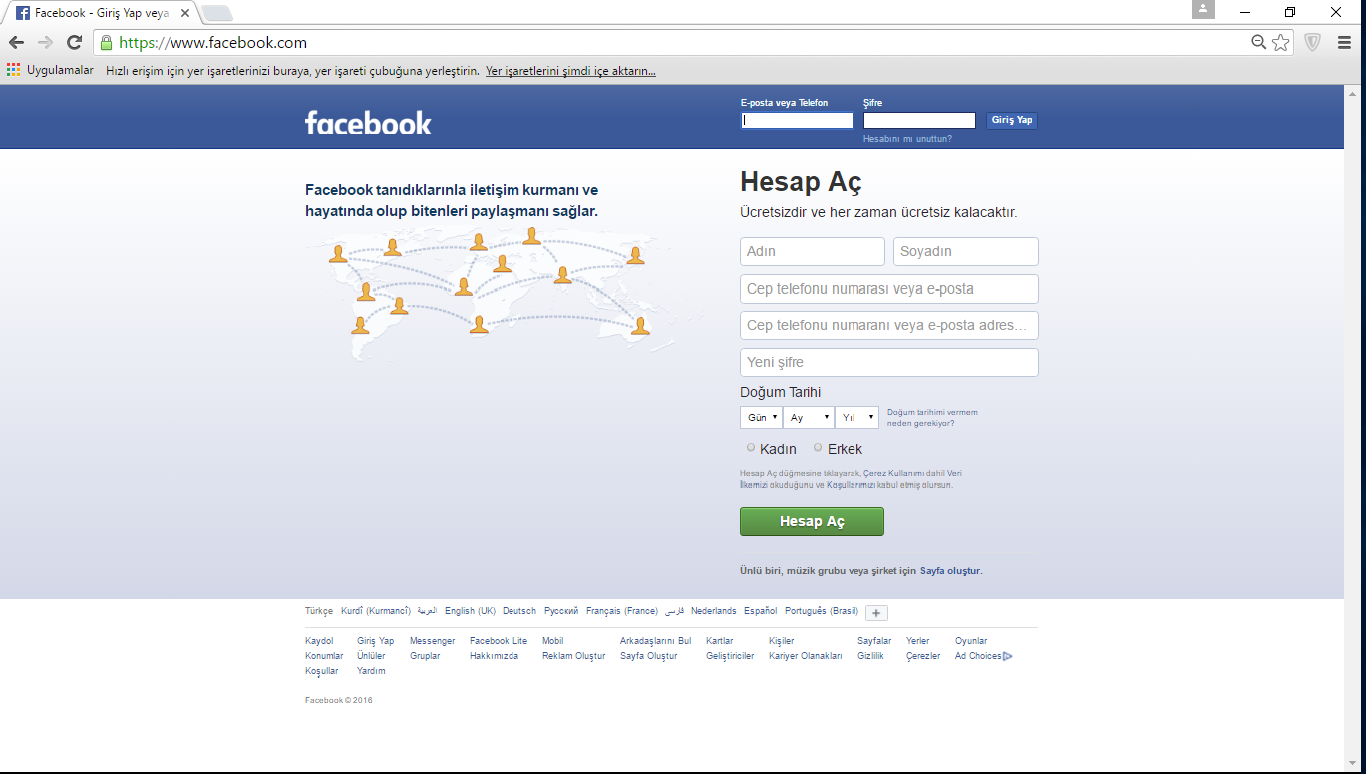Screen dimensions: 1366x774
Task: Follow the Hesabını mı unuttun? link
Action: click(x=907, y=139)
